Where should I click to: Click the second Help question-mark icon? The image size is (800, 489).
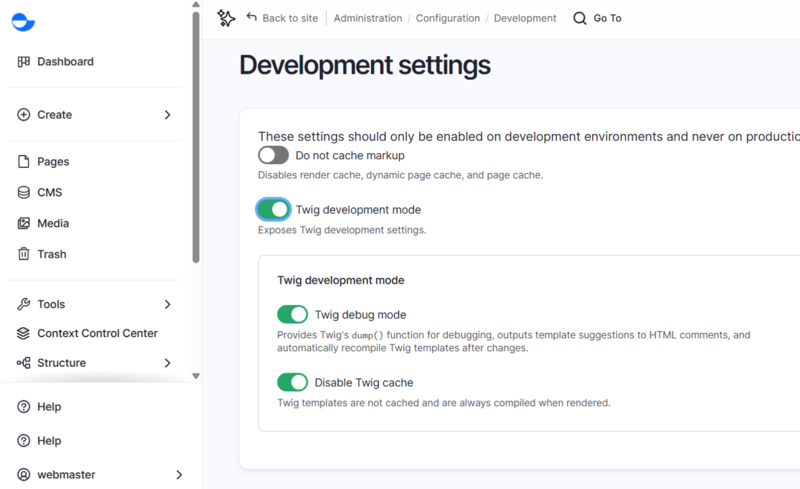pos(23,441)
